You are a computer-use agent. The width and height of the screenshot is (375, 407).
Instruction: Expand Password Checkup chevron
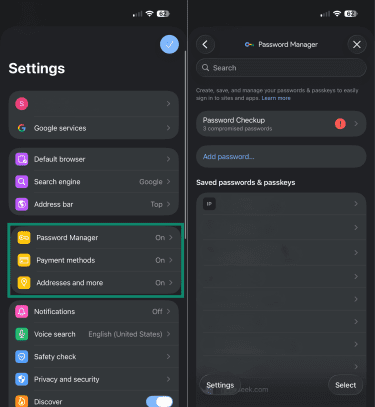(356, 124)
